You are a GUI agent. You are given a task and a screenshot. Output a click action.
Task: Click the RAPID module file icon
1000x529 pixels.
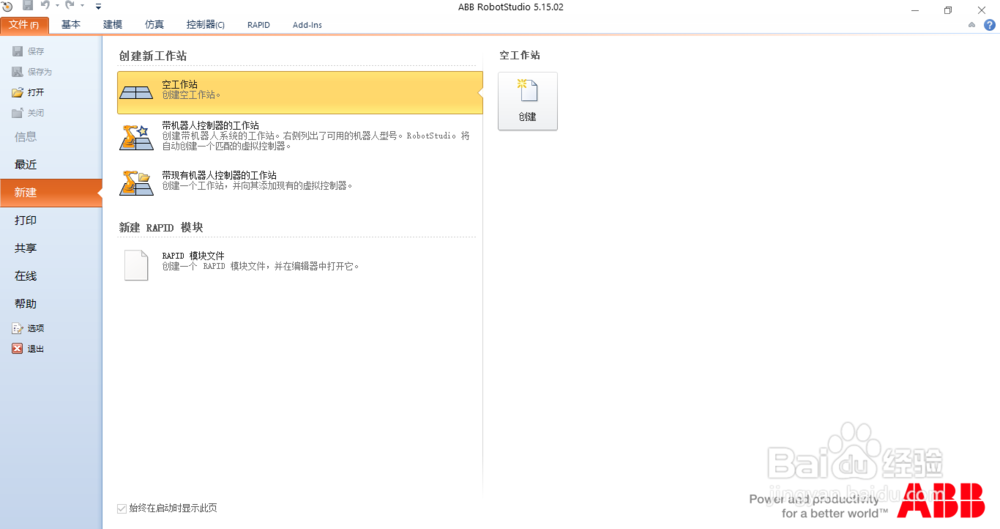[x=136, y=265]
